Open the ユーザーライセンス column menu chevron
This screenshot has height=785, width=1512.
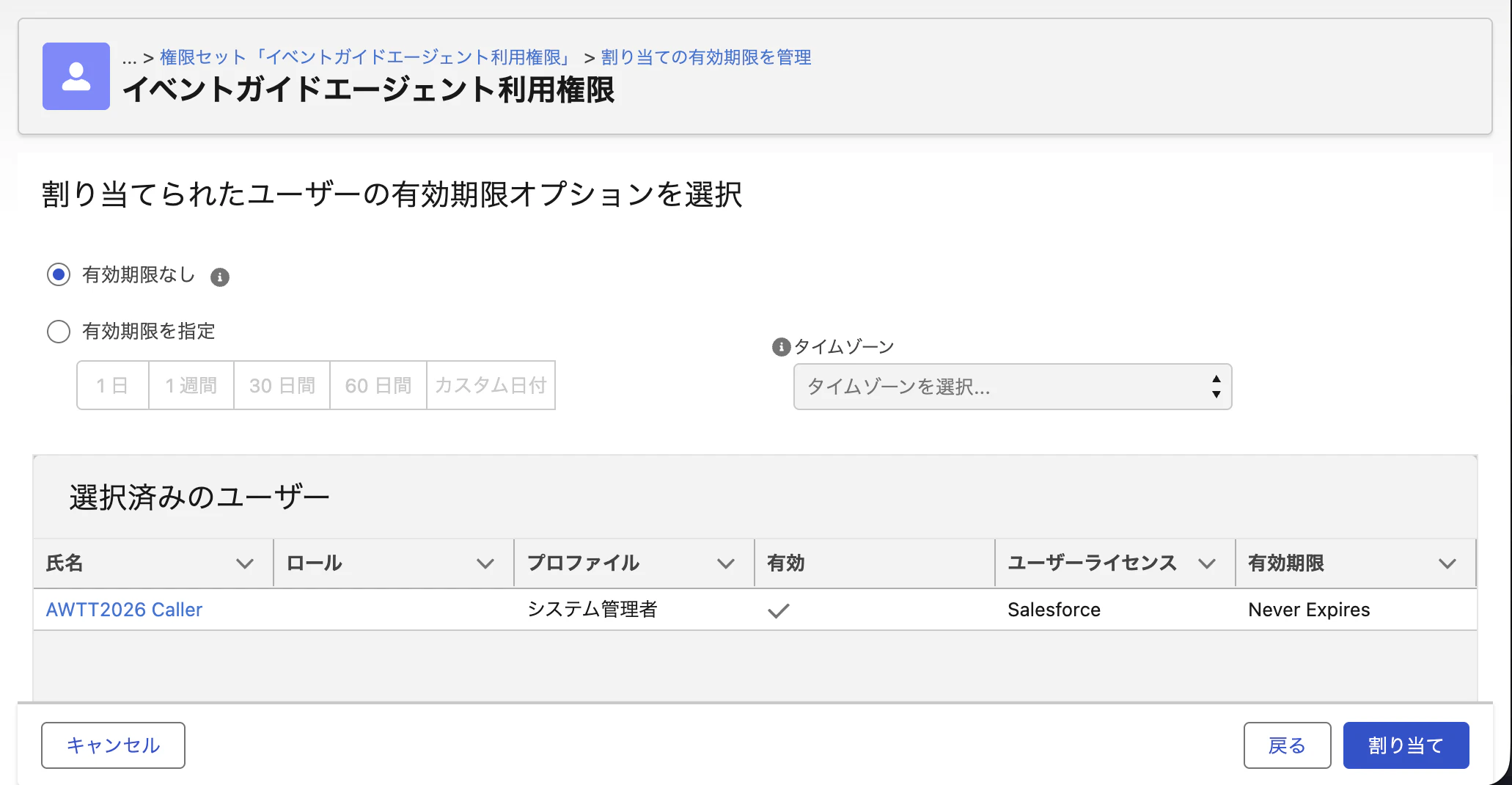coord(1207,563)
